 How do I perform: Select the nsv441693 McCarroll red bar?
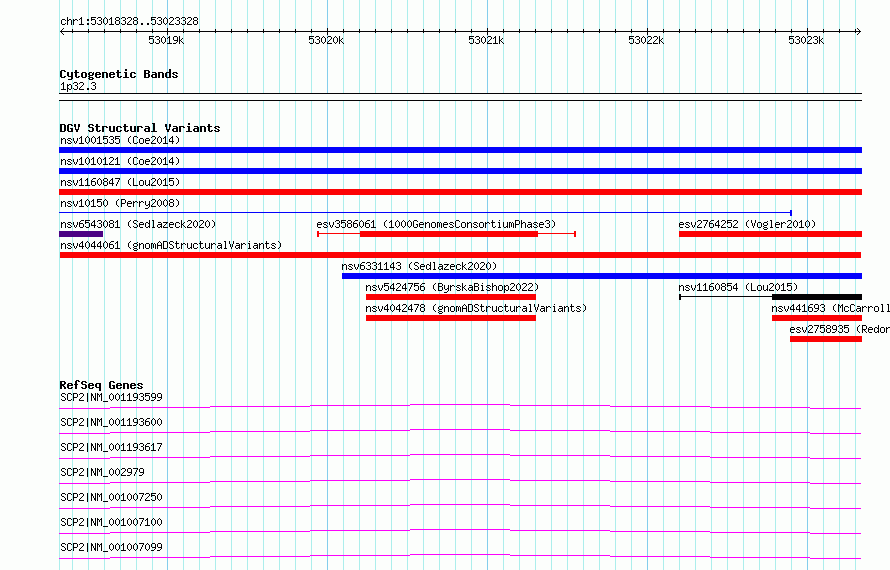817,318
